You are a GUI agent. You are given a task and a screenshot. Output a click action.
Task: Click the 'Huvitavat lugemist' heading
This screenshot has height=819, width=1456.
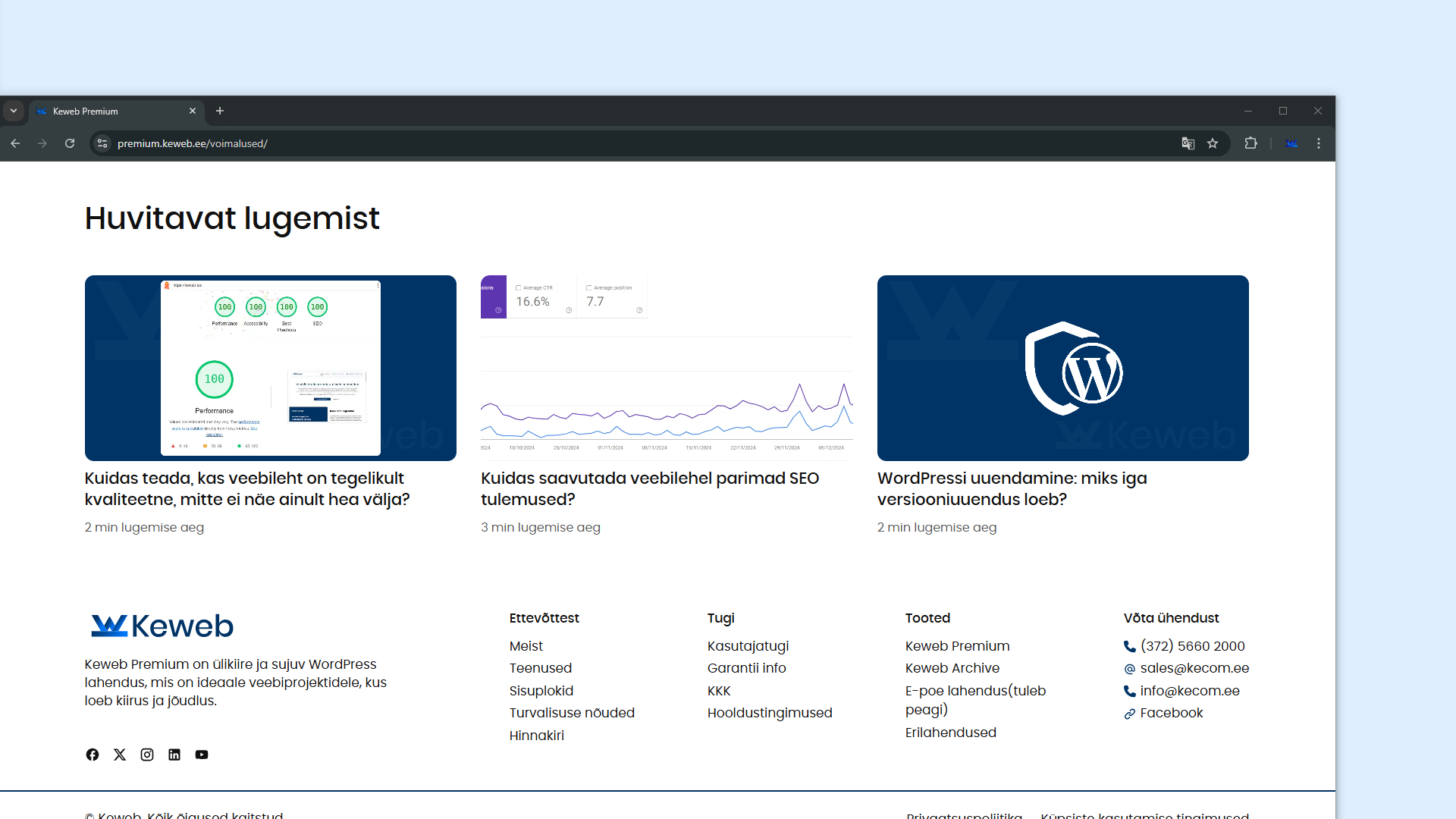232,218
